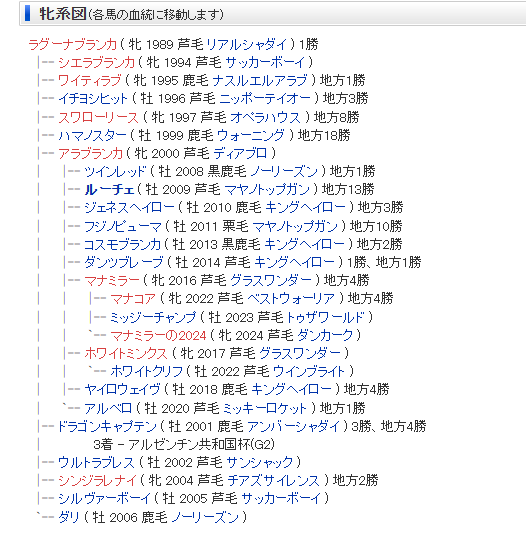Select the ホワイトミンクス mare link
This screenshot has width=526, height=533.
(x=126, y=354)
